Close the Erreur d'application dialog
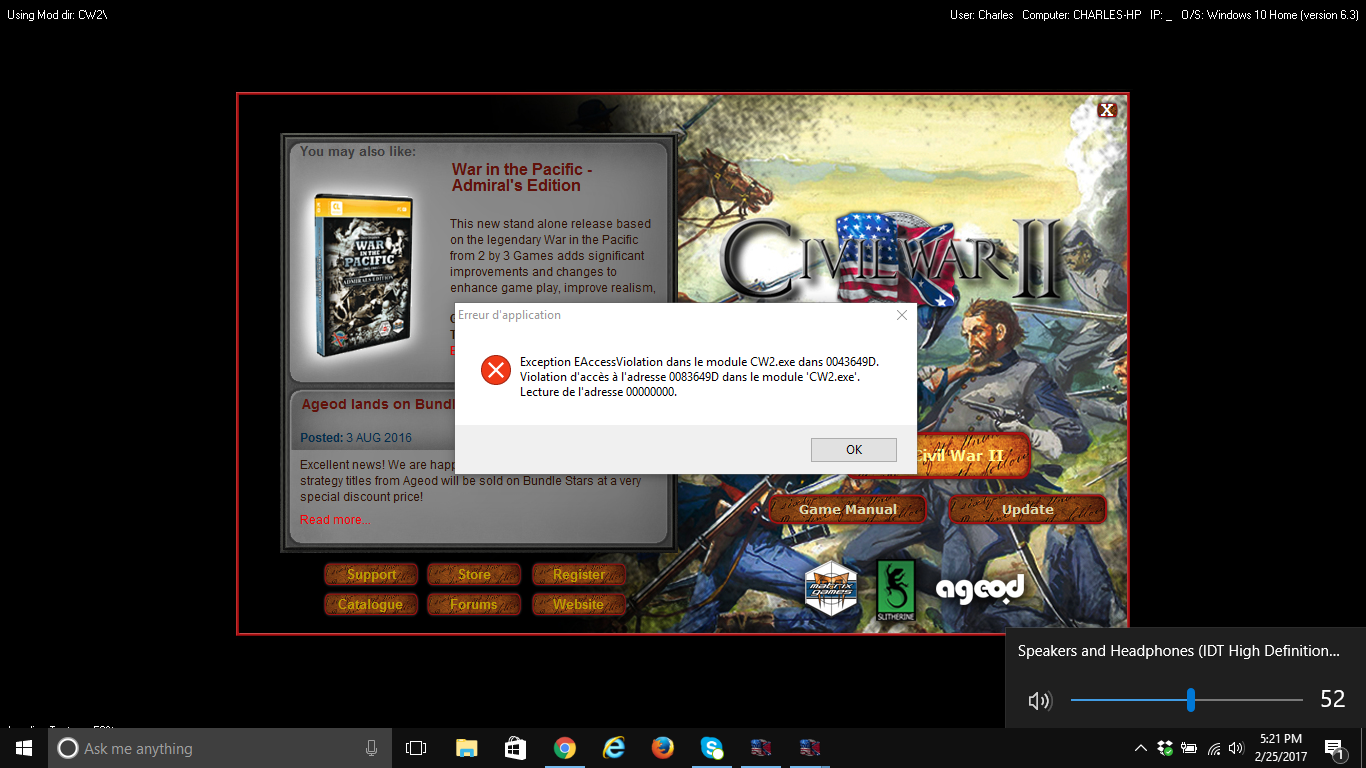 click(901, 315)
